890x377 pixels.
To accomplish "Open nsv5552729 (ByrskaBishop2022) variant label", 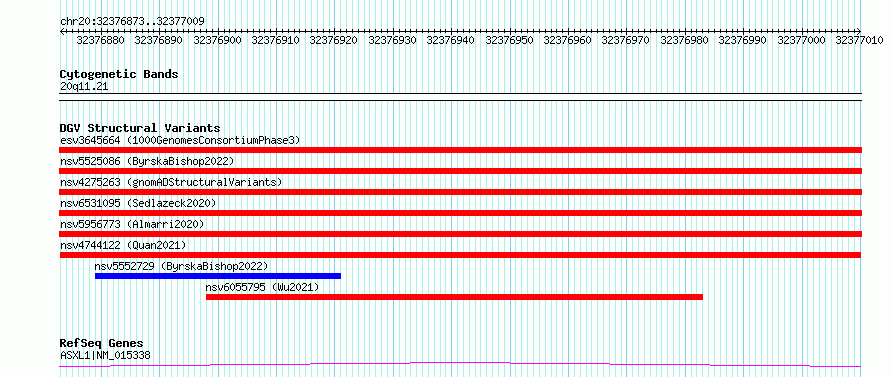I will pos(181,266).
